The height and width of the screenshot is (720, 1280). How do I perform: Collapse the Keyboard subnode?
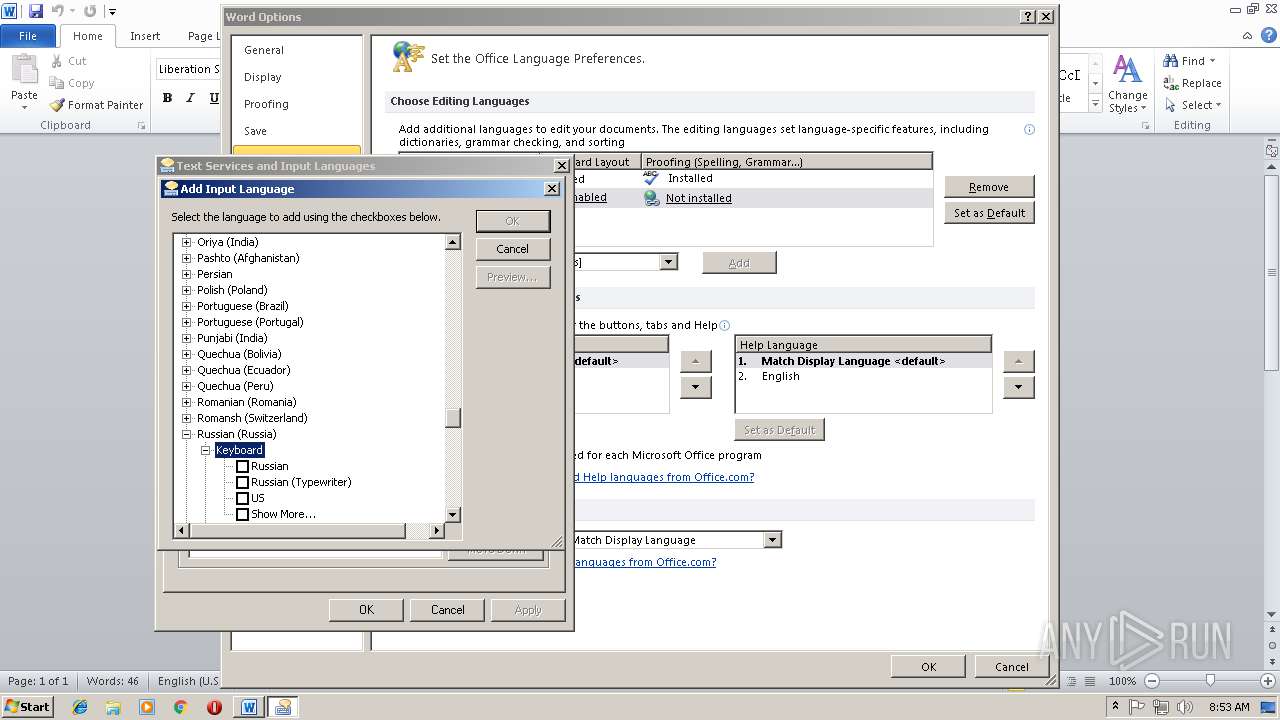tap(206, 450)
